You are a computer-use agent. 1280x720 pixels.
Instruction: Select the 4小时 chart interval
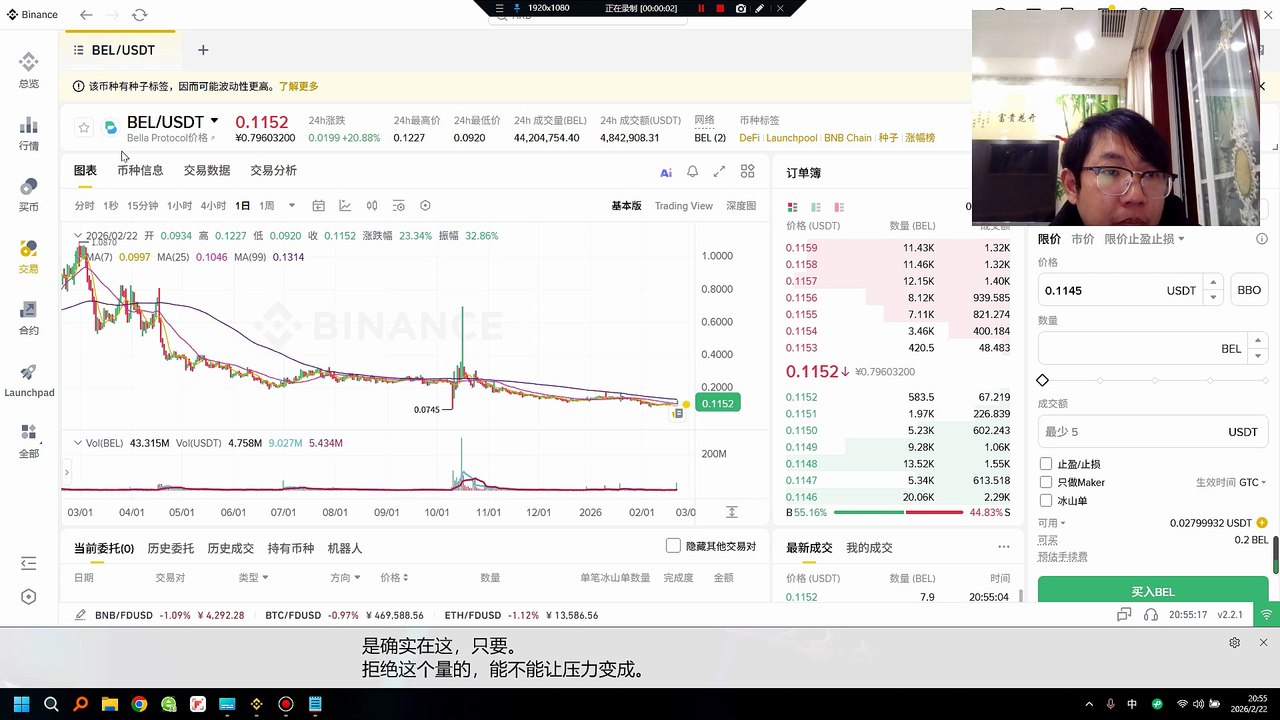point(213,206)
